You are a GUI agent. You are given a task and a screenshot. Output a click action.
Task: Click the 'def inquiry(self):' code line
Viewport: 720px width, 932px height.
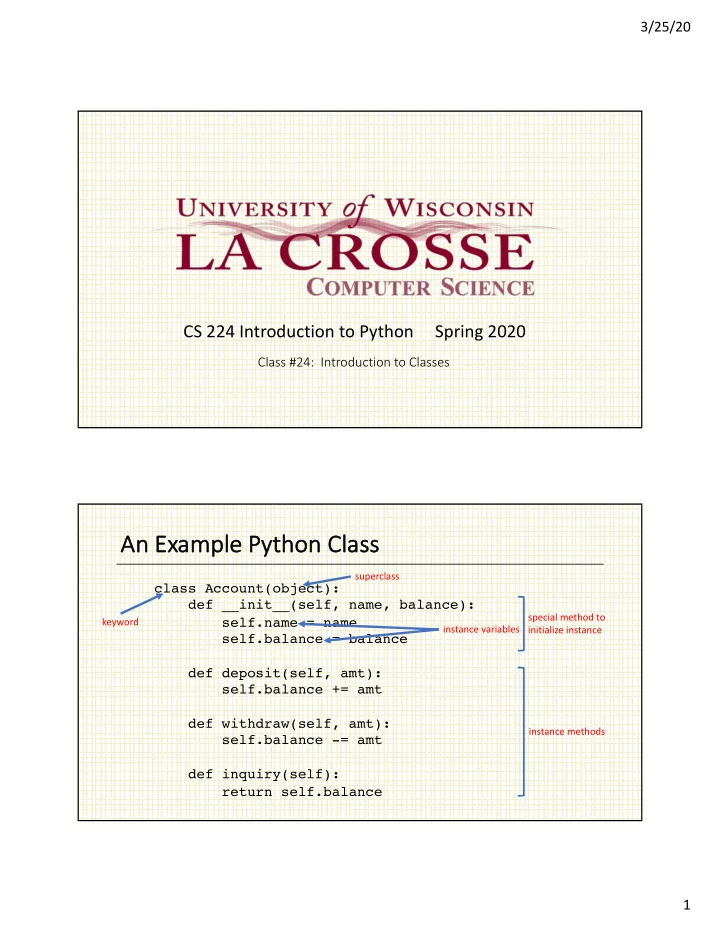click(264, 774)
